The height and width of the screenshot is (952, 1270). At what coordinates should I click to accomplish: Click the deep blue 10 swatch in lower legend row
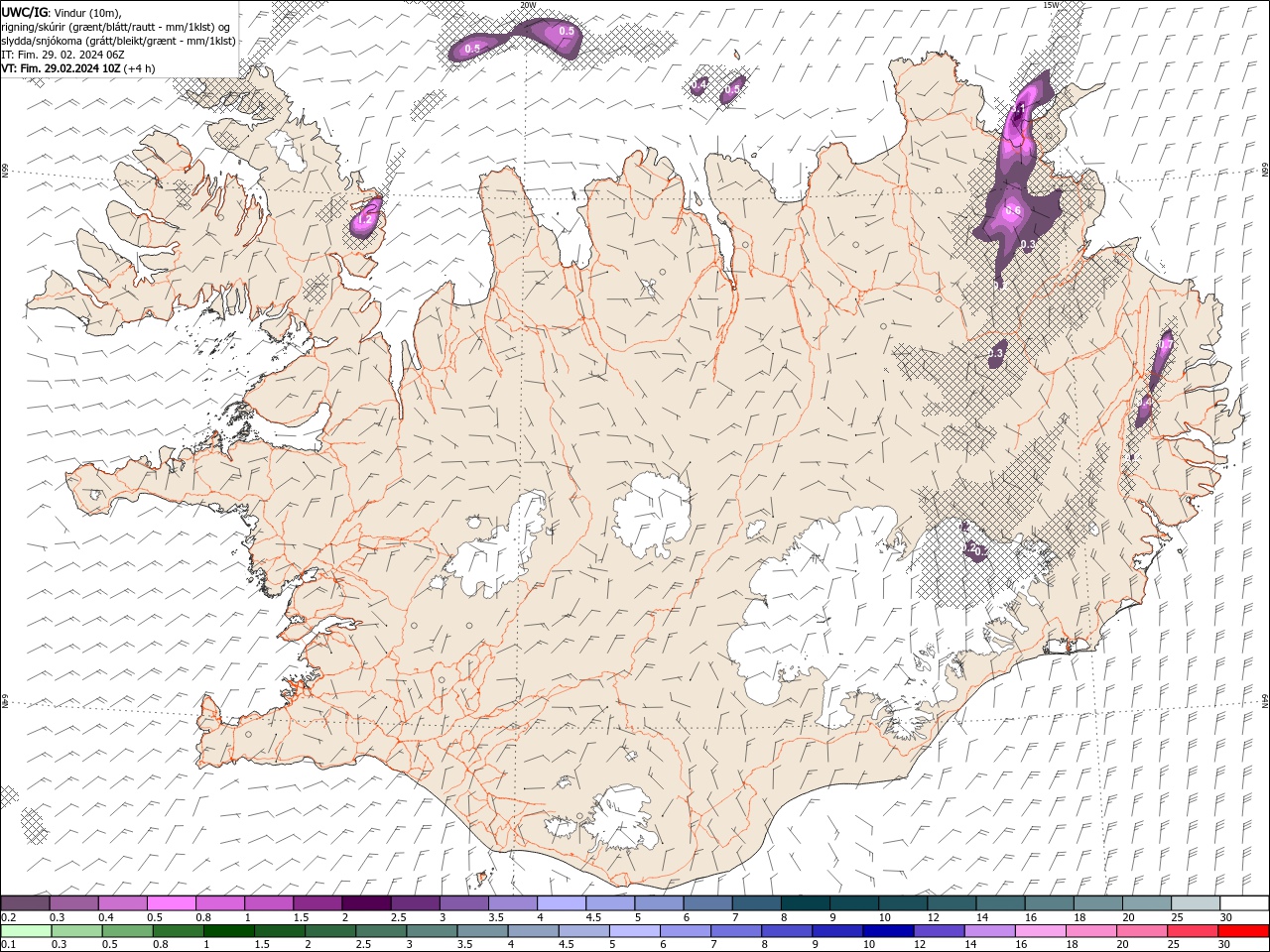[889, 931]
